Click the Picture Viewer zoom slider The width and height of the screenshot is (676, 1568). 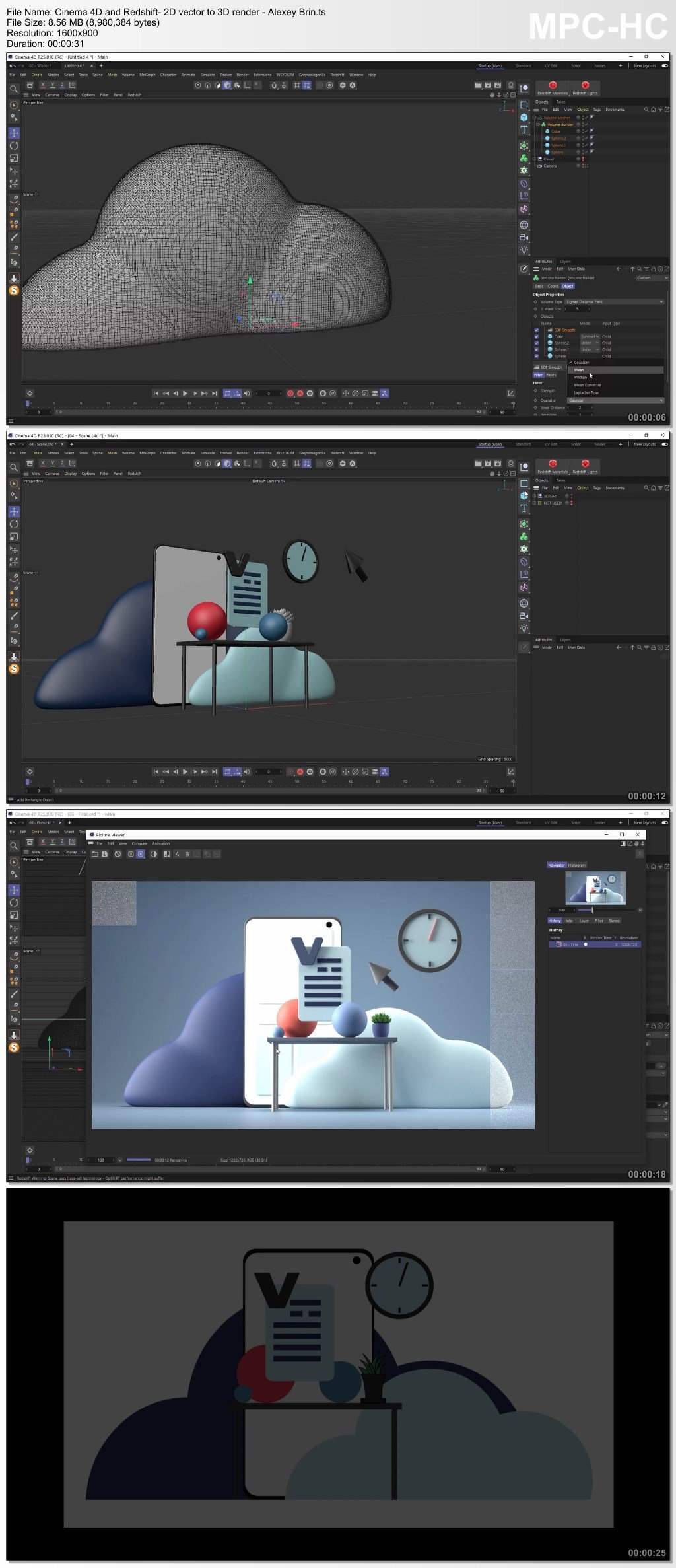(591, 909)
